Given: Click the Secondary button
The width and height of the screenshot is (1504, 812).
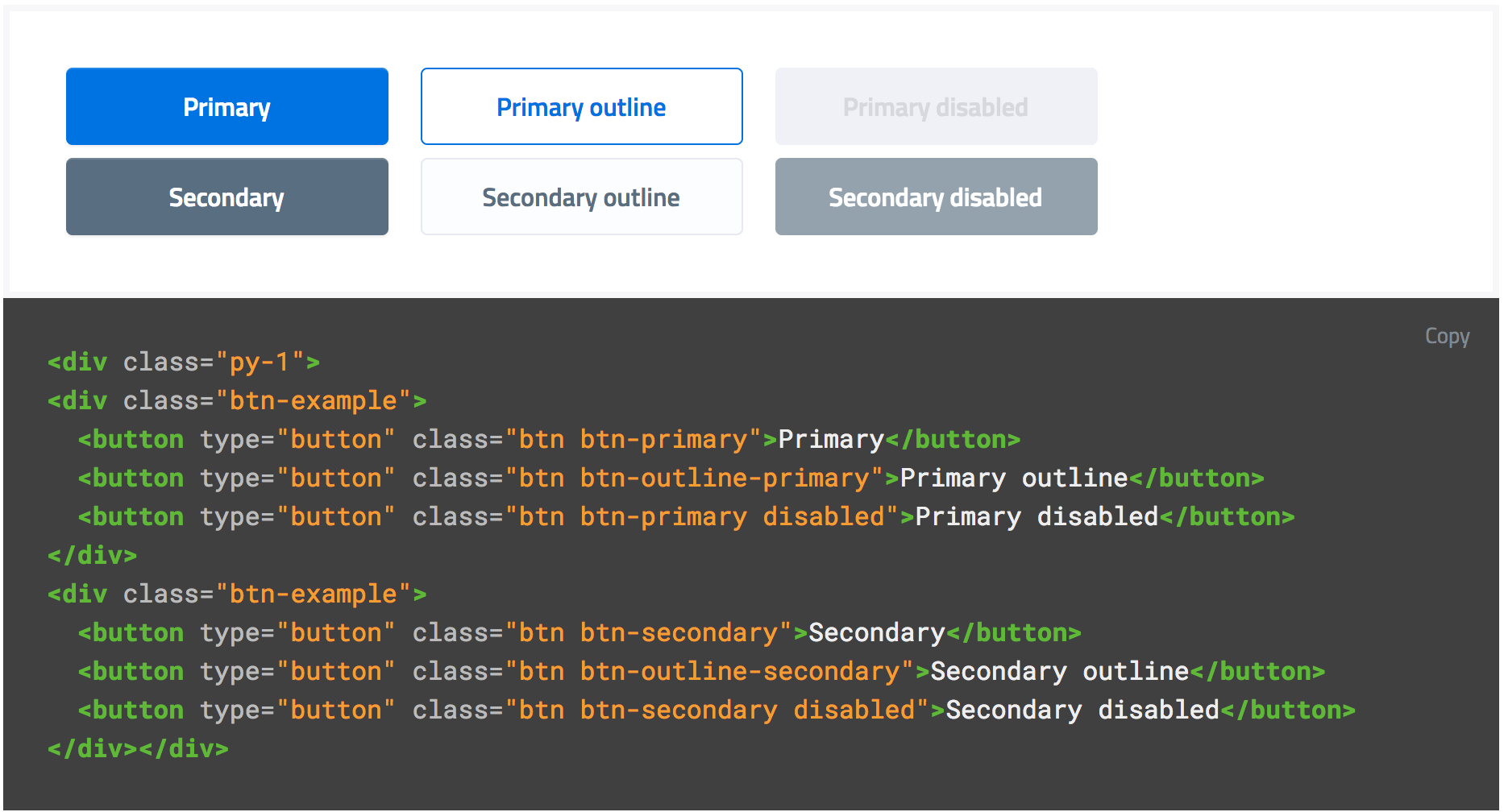Looking at the screenshot, I should click(x=226, y=197).
